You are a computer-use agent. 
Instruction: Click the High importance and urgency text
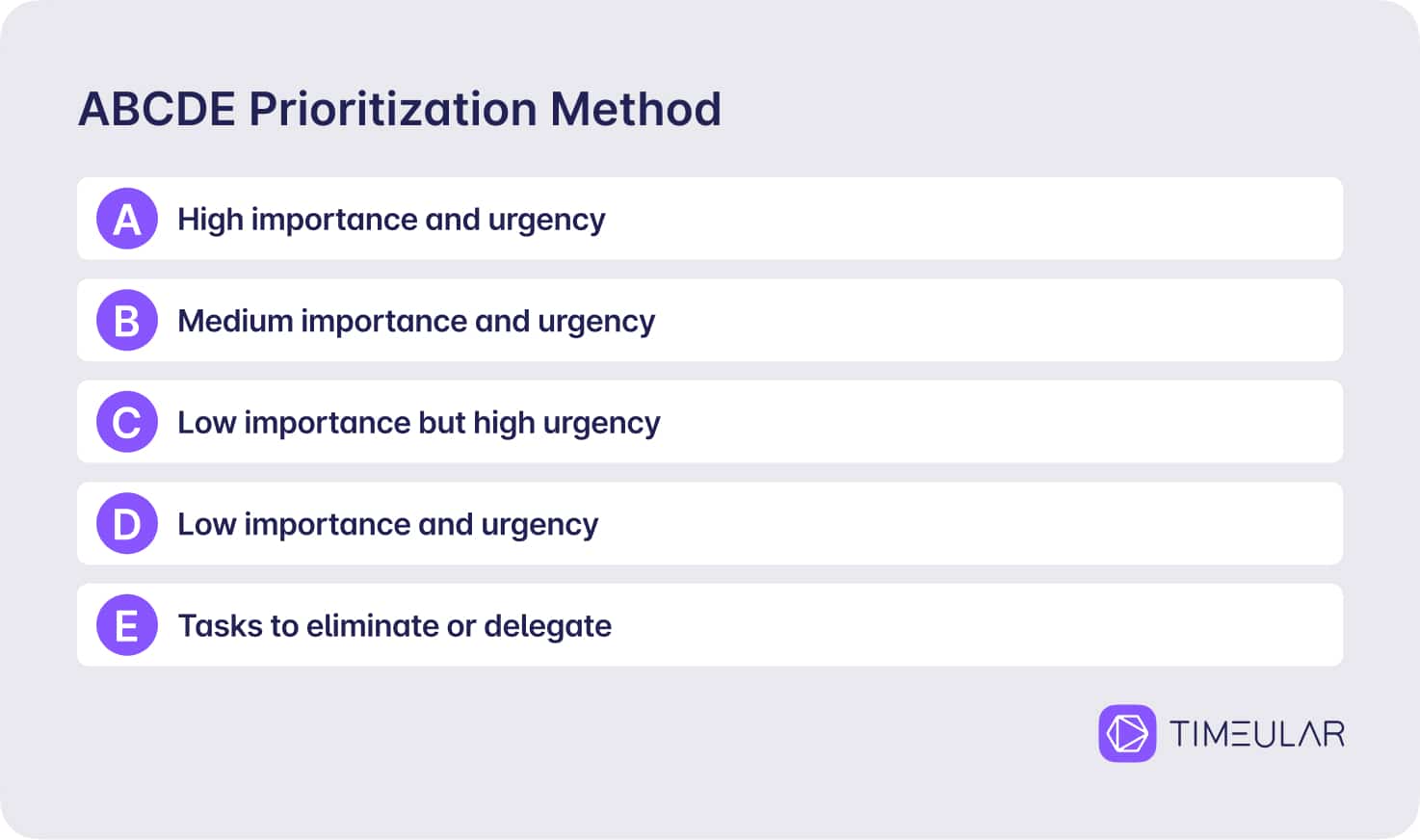click(x=391, y=220)
